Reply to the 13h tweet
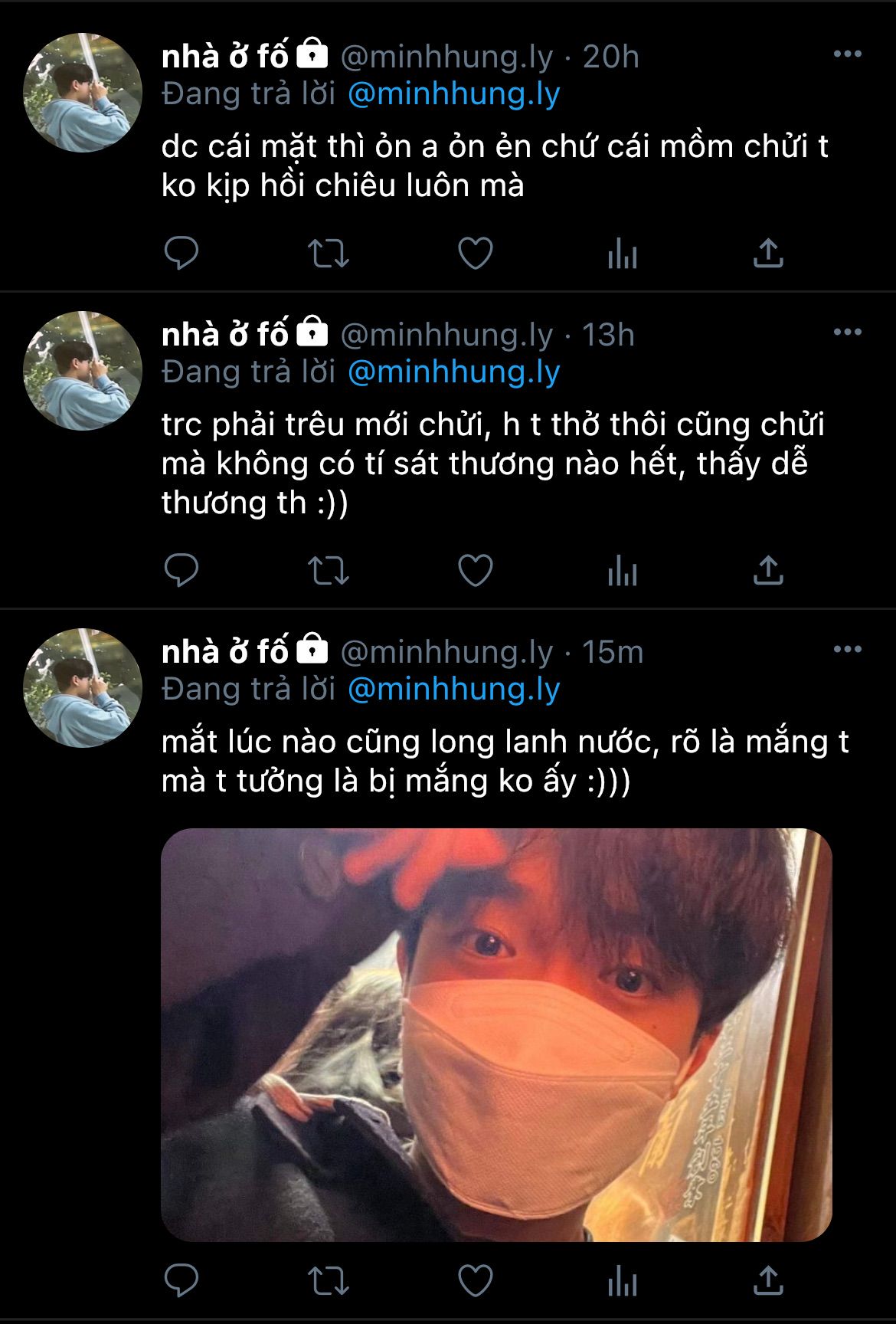This screenshot has width=896, height=1324. 181,571
